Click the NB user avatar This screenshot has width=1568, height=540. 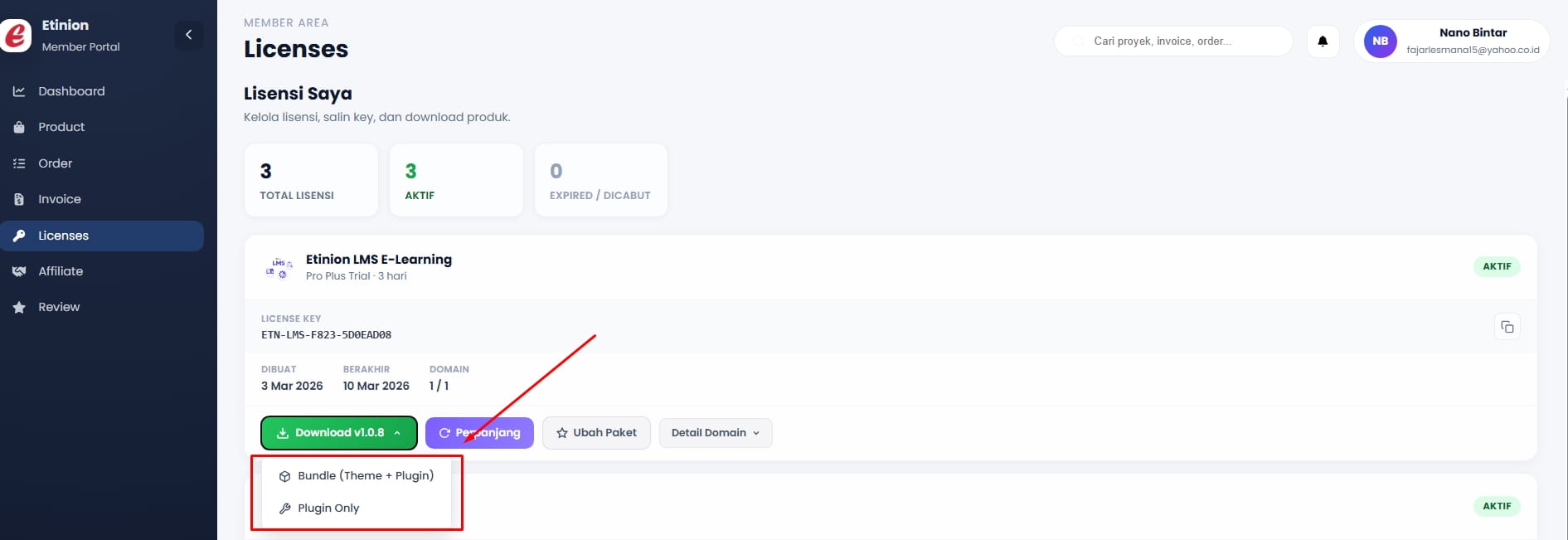point(1380,41)
